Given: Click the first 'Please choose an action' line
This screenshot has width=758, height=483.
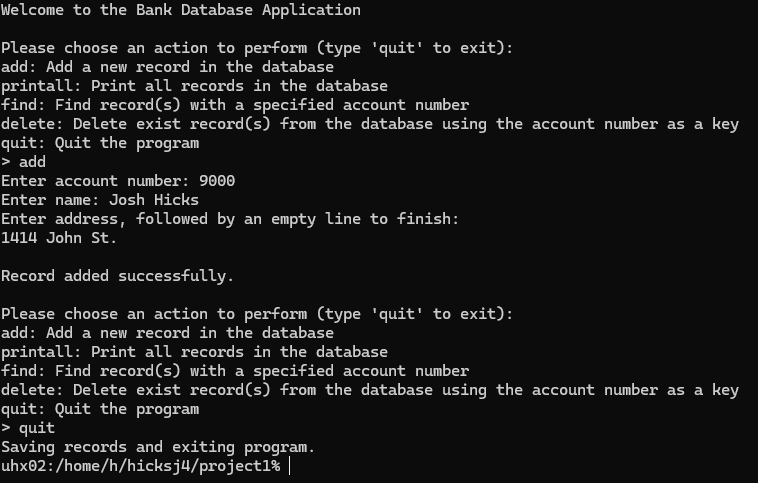Looking at the screenshot, I should [x=256, y=48].
